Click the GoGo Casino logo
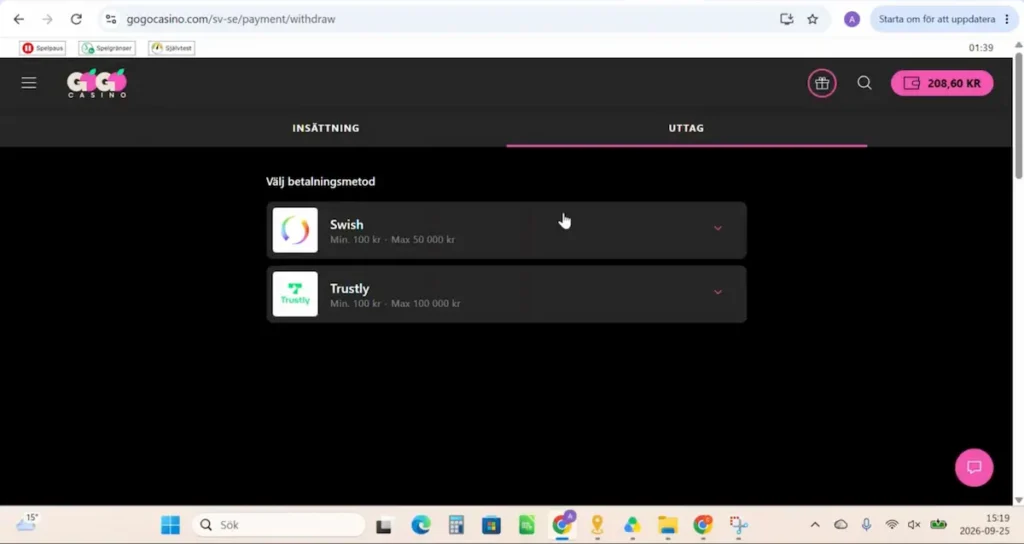Screen dimensions: 1024x544 click(97, 83)
